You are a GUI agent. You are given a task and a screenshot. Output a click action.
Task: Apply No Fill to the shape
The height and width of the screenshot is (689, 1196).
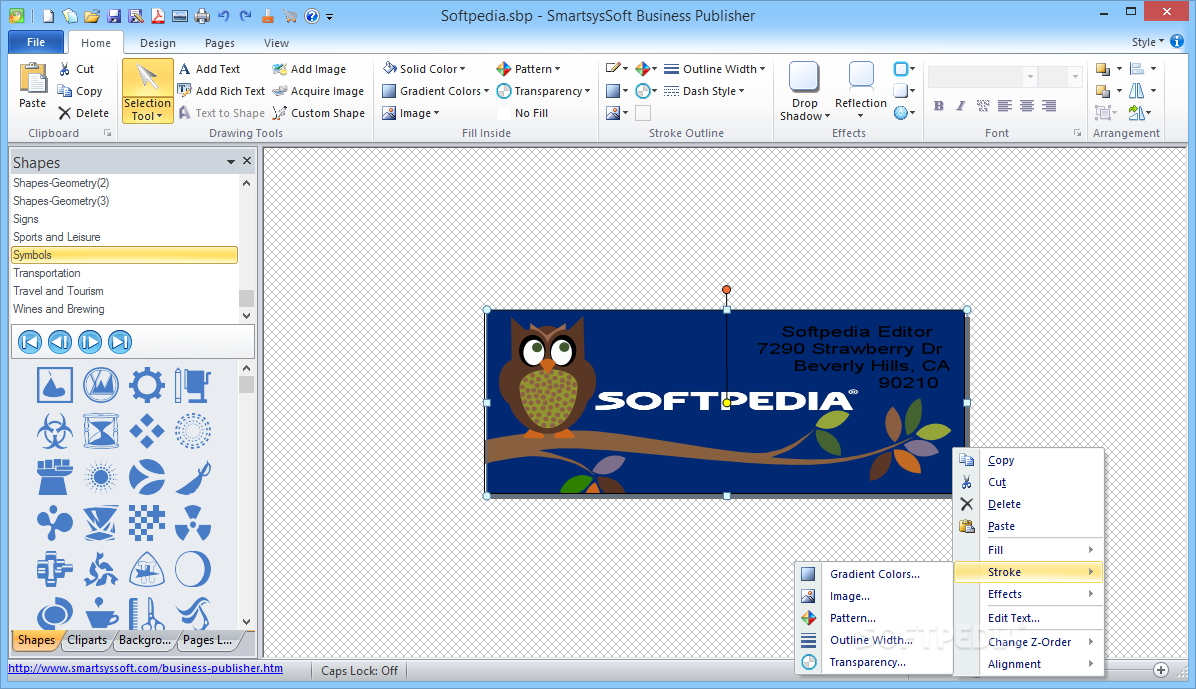[522, 113]
